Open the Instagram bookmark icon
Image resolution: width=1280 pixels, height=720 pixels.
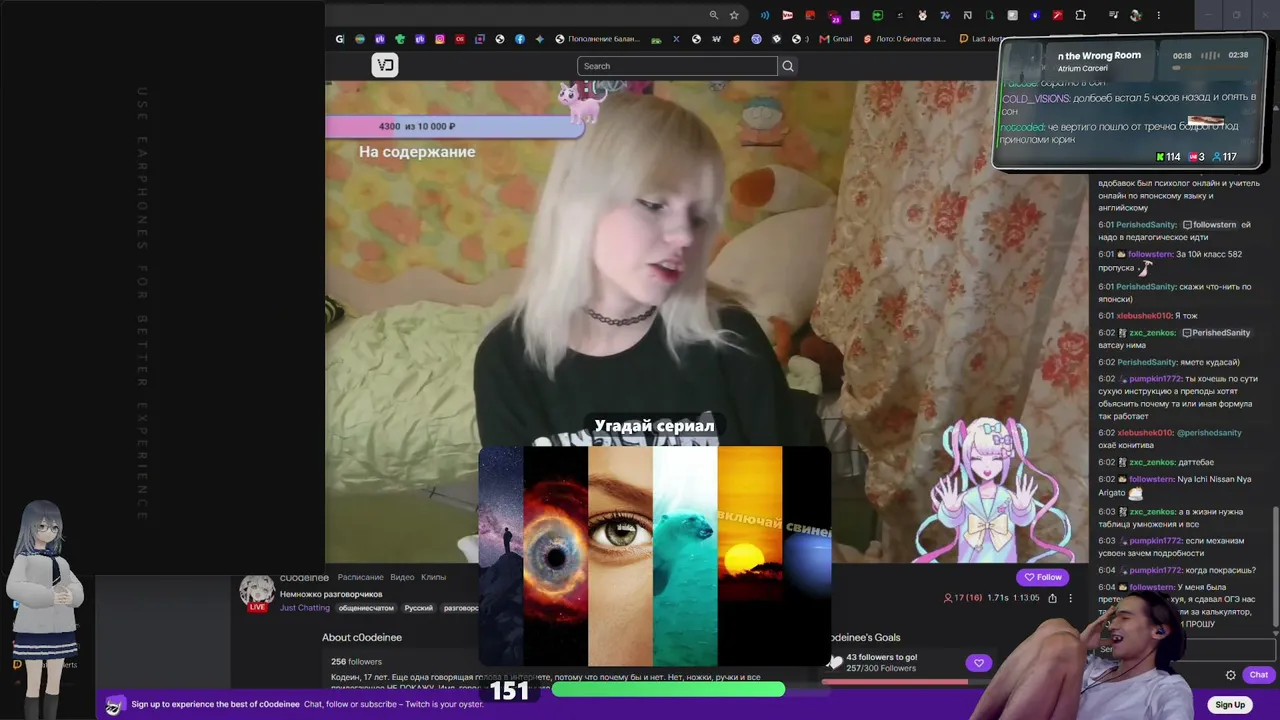(440, 39)
